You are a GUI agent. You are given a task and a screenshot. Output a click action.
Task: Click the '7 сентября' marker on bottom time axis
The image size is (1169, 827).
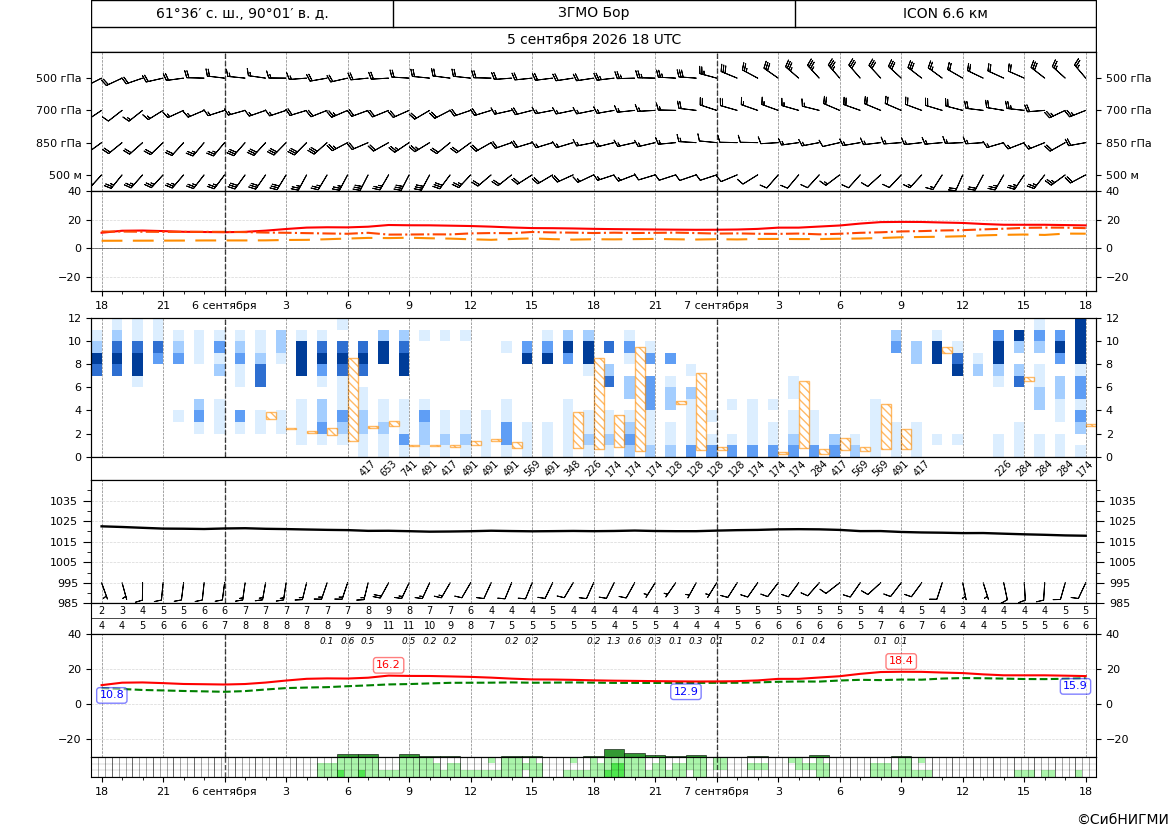716,791
